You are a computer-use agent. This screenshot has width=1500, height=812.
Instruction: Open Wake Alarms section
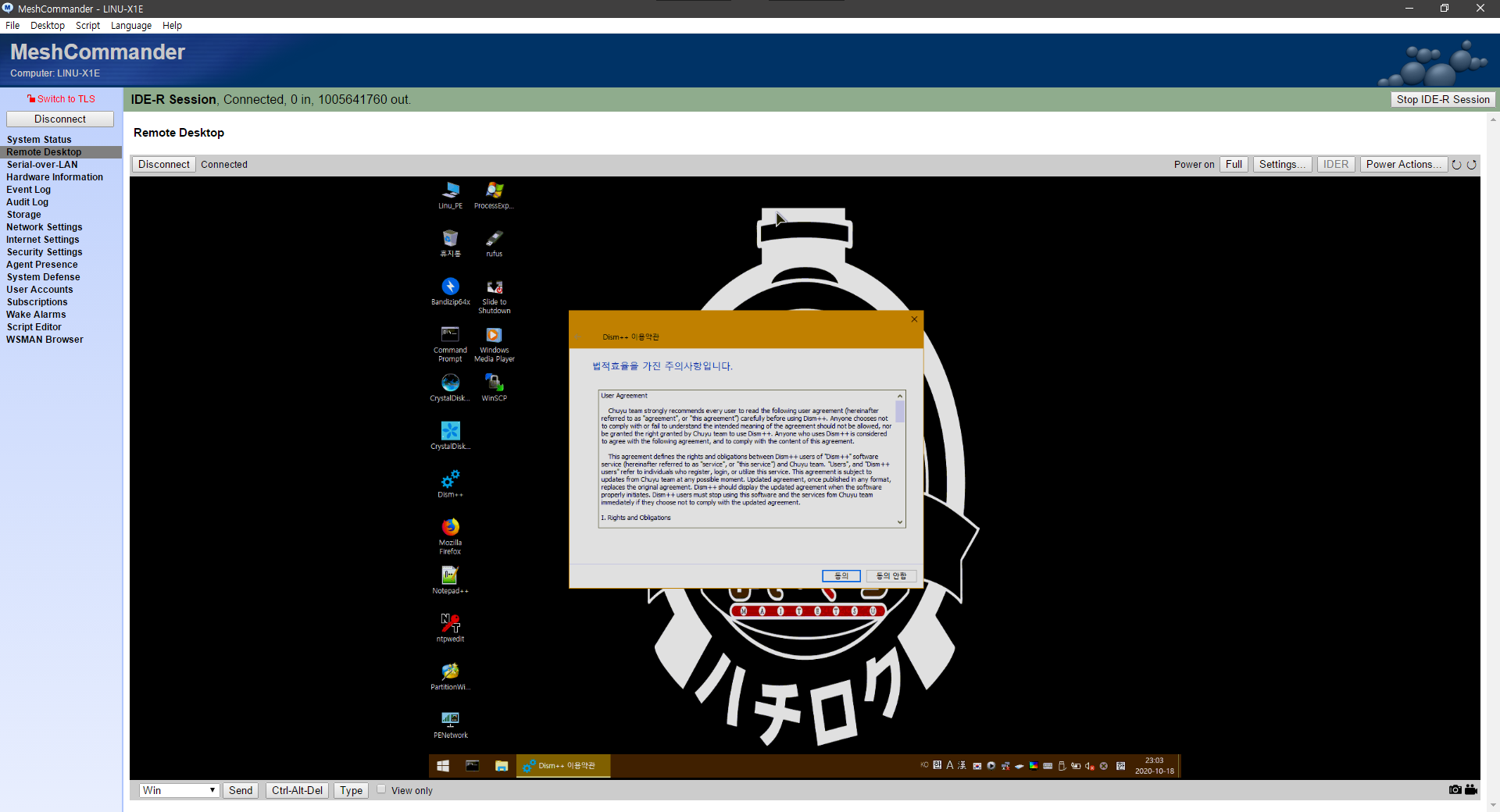(x=36, y=315)
